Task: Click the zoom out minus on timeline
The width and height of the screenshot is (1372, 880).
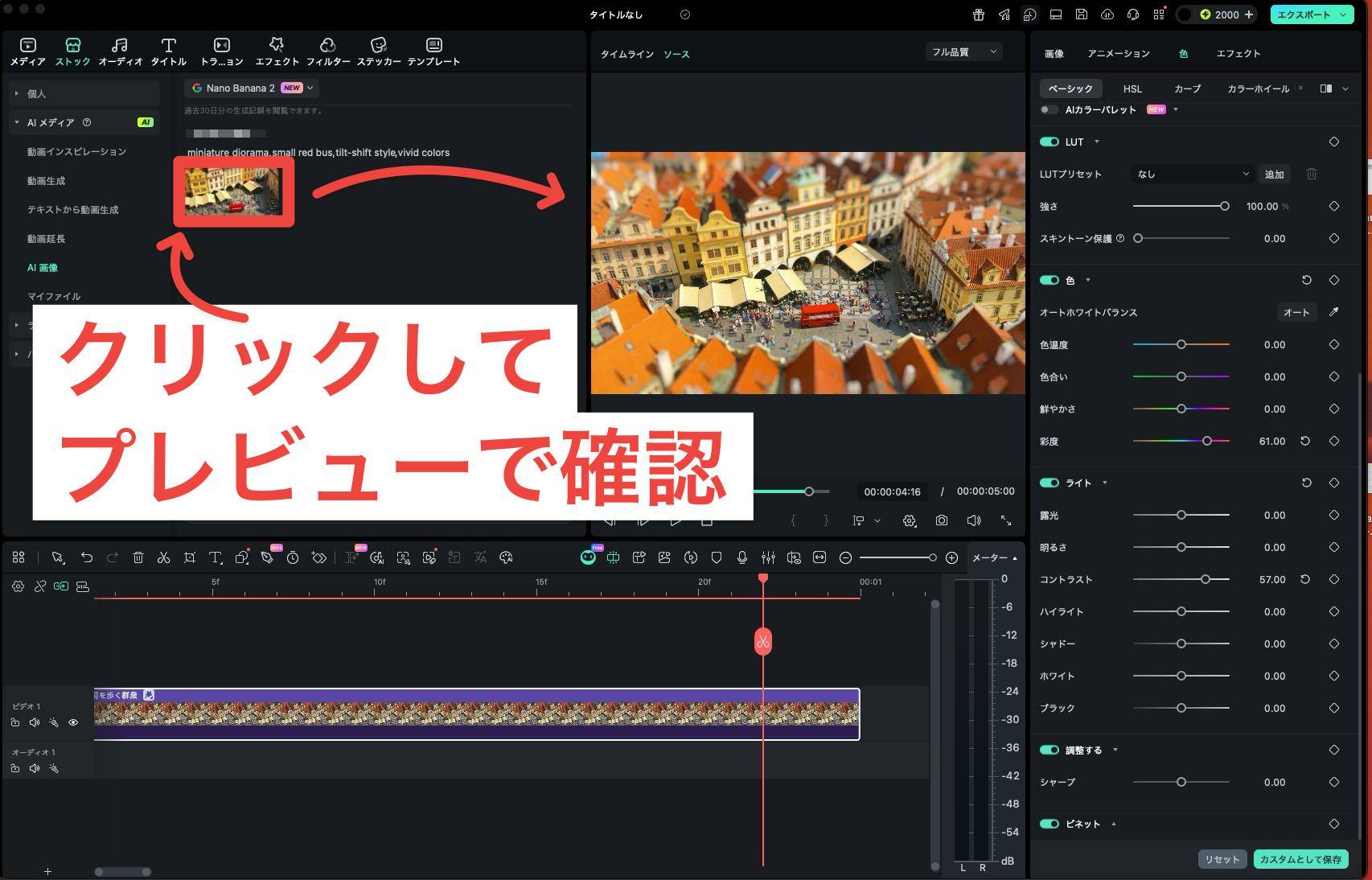Action: click(x=845, y=557)
